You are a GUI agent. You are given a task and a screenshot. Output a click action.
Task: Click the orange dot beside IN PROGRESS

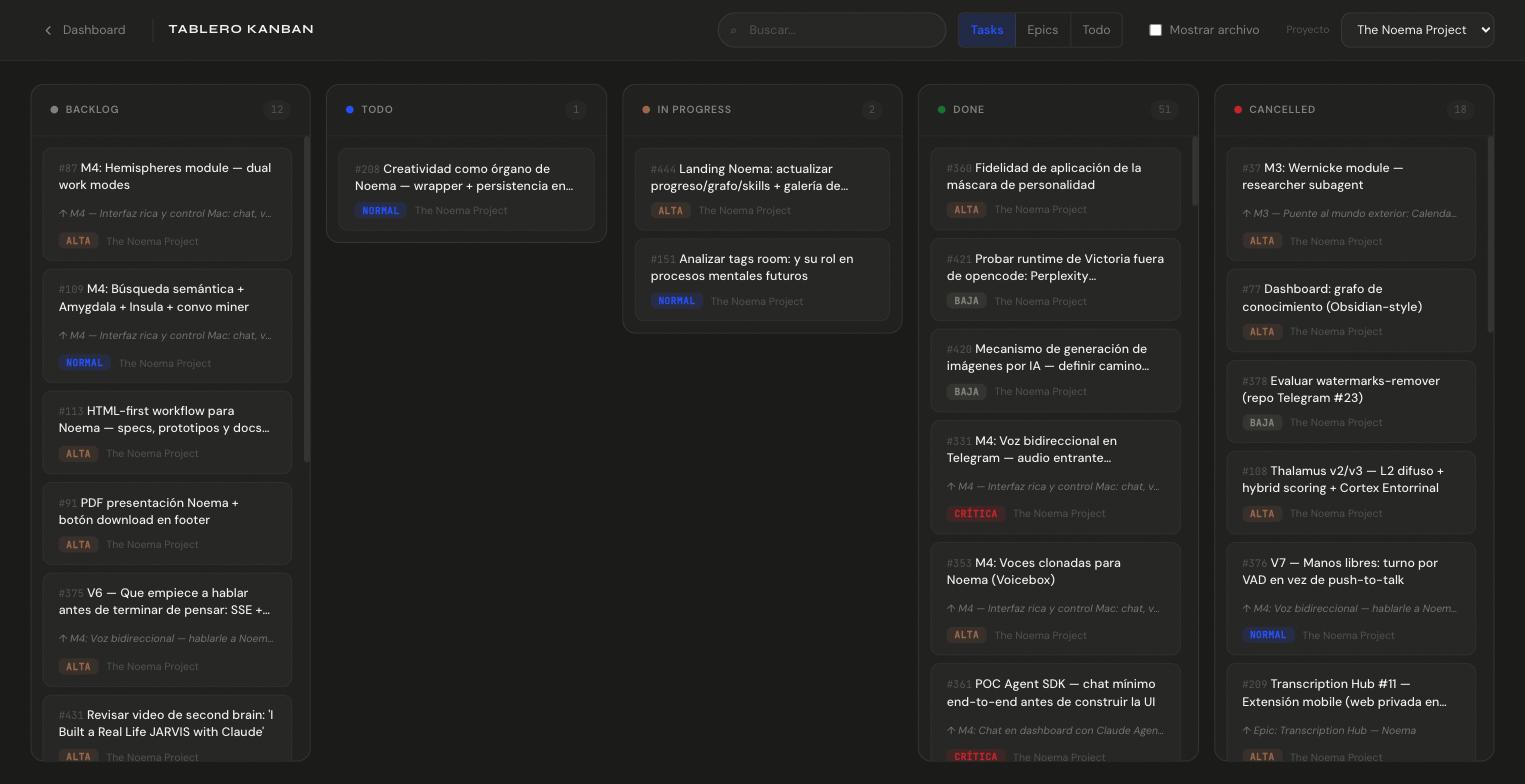(x=646, y=110)
